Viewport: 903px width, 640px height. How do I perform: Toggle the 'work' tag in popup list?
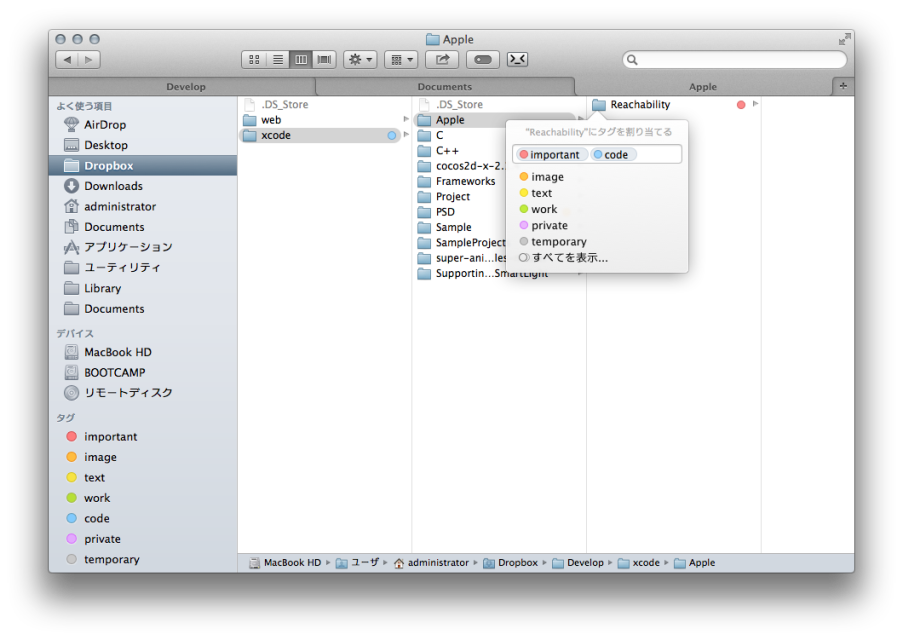[544, 210]
